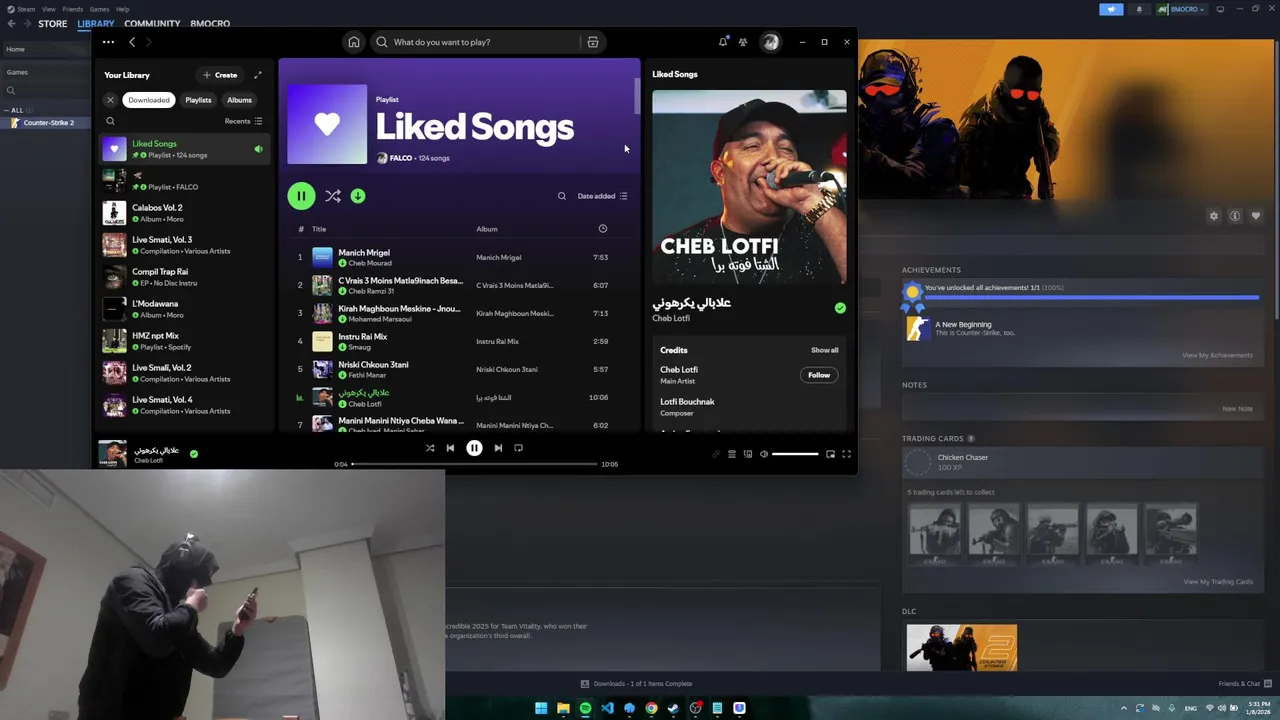
Task: Open View My Achievements in Steam
Action: tap(1217, 355)
